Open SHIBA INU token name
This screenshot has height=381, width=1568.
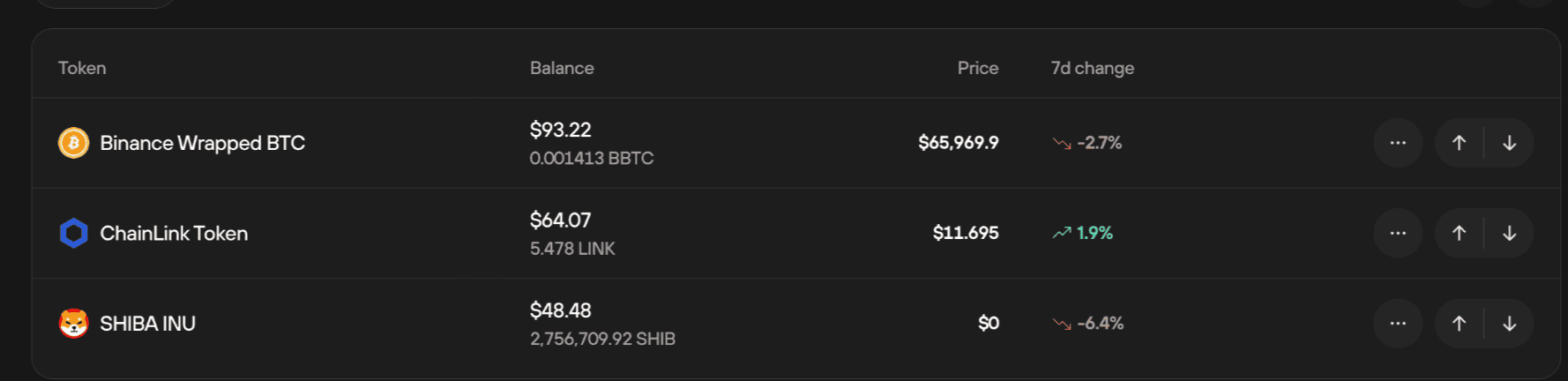[x=148, y=324]
